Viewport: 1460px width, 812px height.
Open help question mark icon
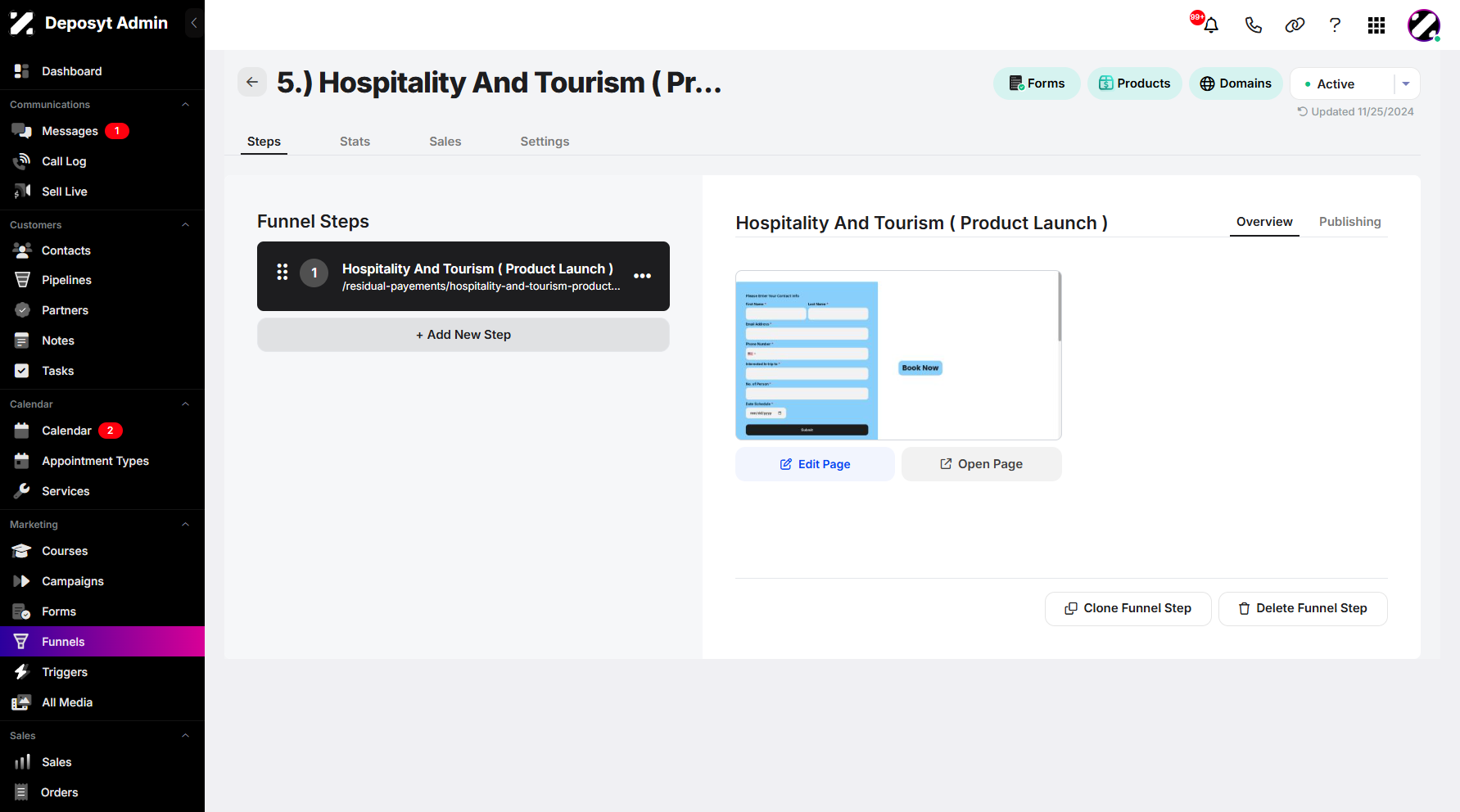(1335, 25)
